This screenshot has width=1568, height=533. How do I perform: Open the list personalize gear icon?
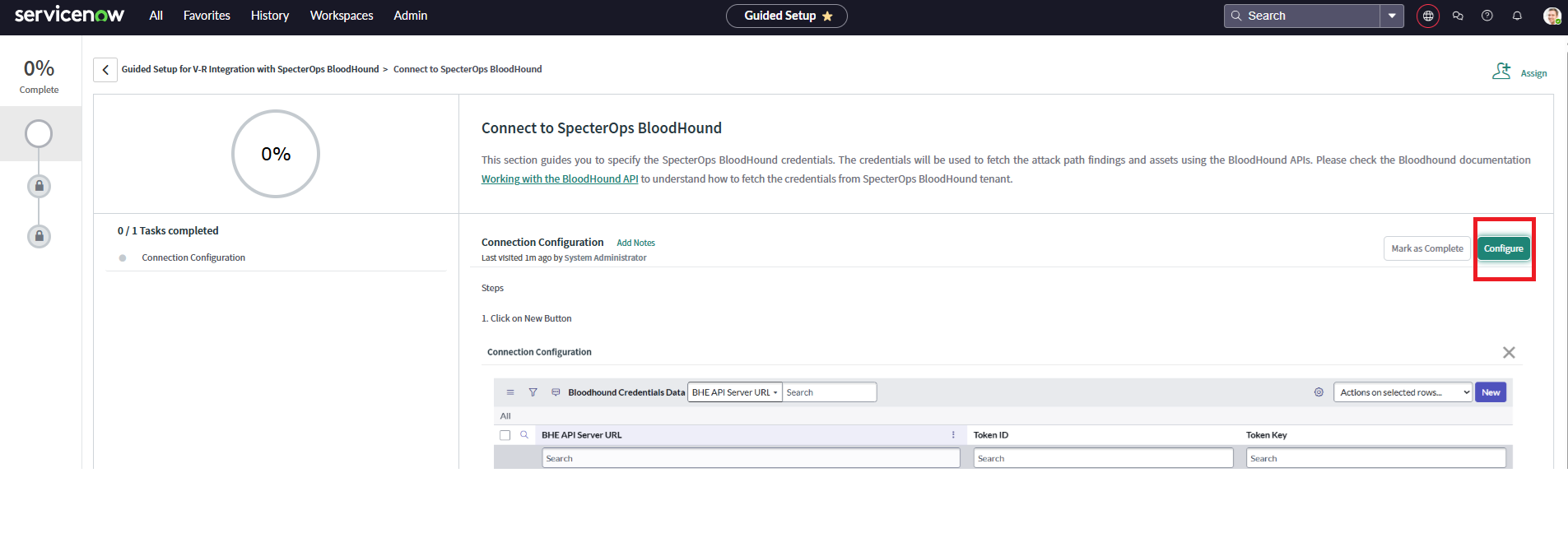coord(1319,392)
